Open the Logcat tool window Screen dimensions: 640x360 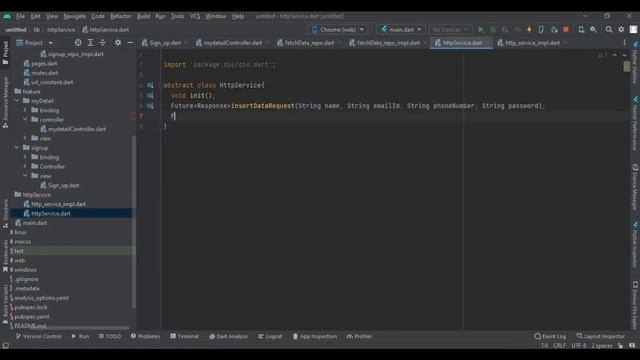pyautogui.click(x=270, y=336)
